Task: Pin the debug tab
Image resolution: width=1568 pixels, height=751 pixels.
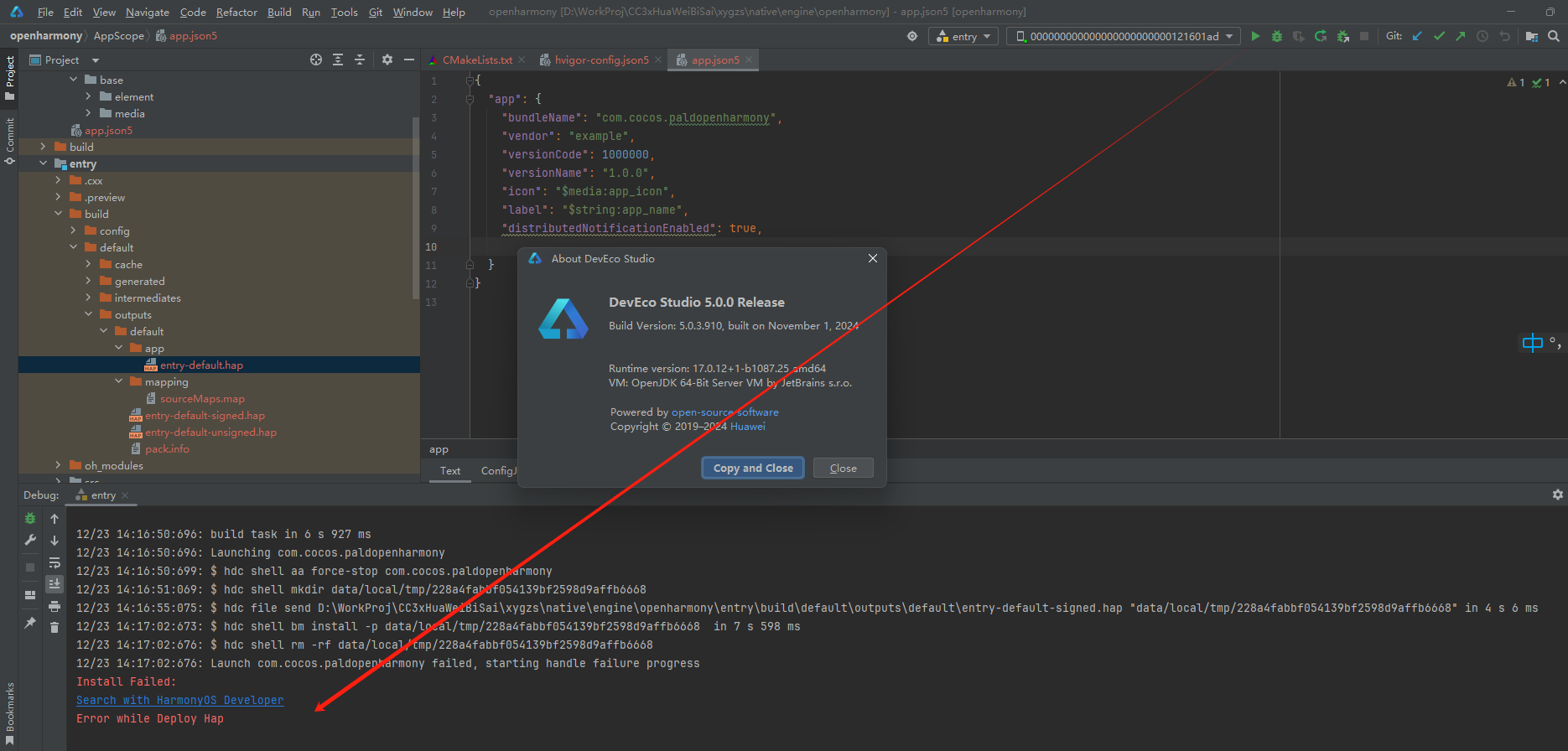Action: [30, 623]
